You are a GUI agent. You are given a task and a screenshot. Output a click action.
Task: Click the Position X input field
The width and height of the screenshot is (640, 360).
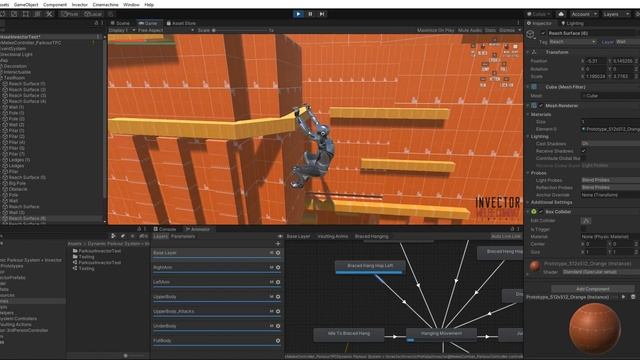point(597,61)
